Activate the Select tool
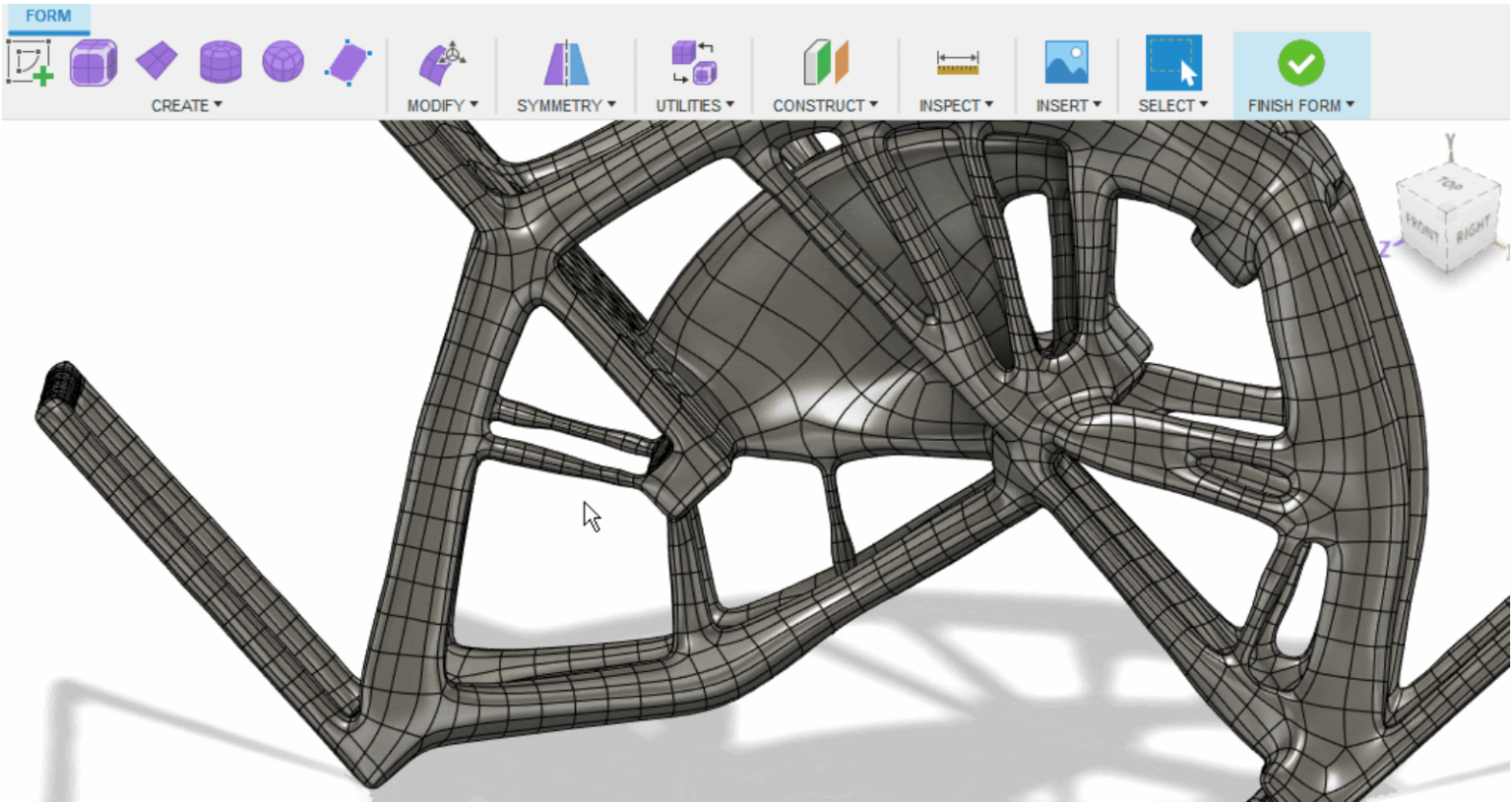1512x802 pixels. [1173, 61]
